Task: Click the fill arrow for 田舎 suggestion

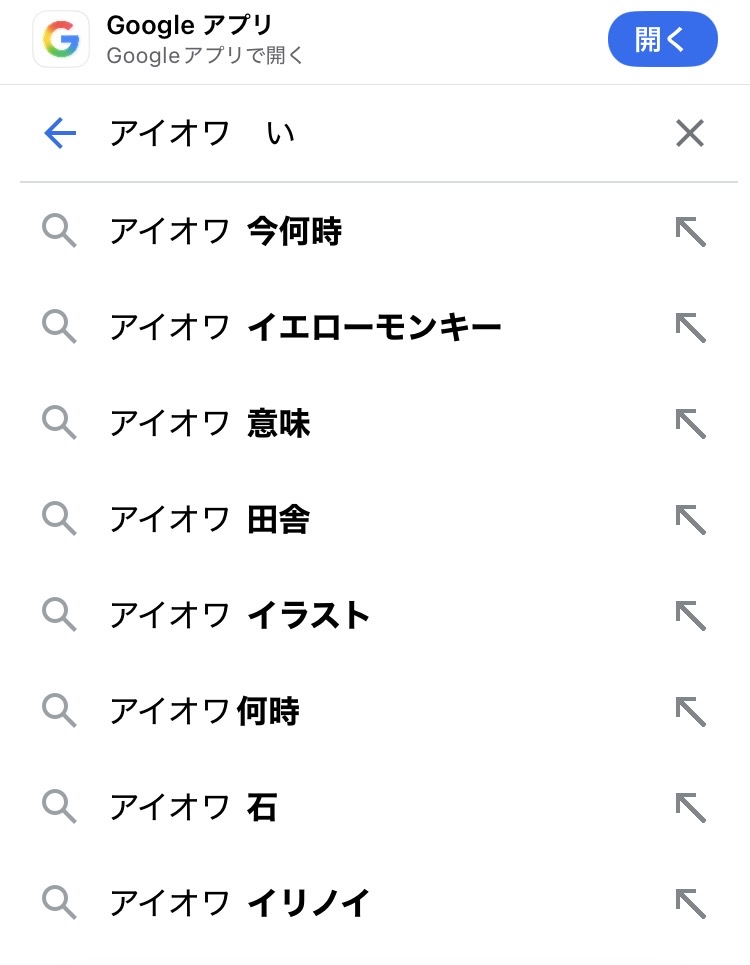Action: tap(690, 519)
